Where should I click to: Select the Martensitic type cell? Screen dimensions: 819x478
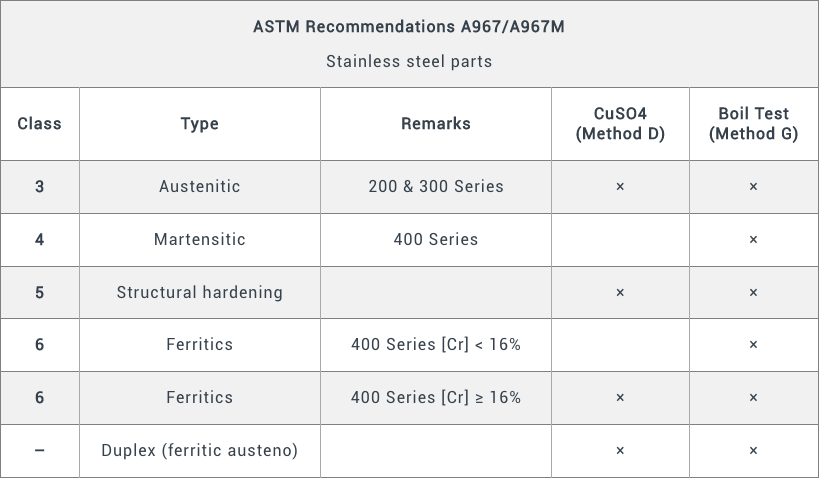click(199, 239)
